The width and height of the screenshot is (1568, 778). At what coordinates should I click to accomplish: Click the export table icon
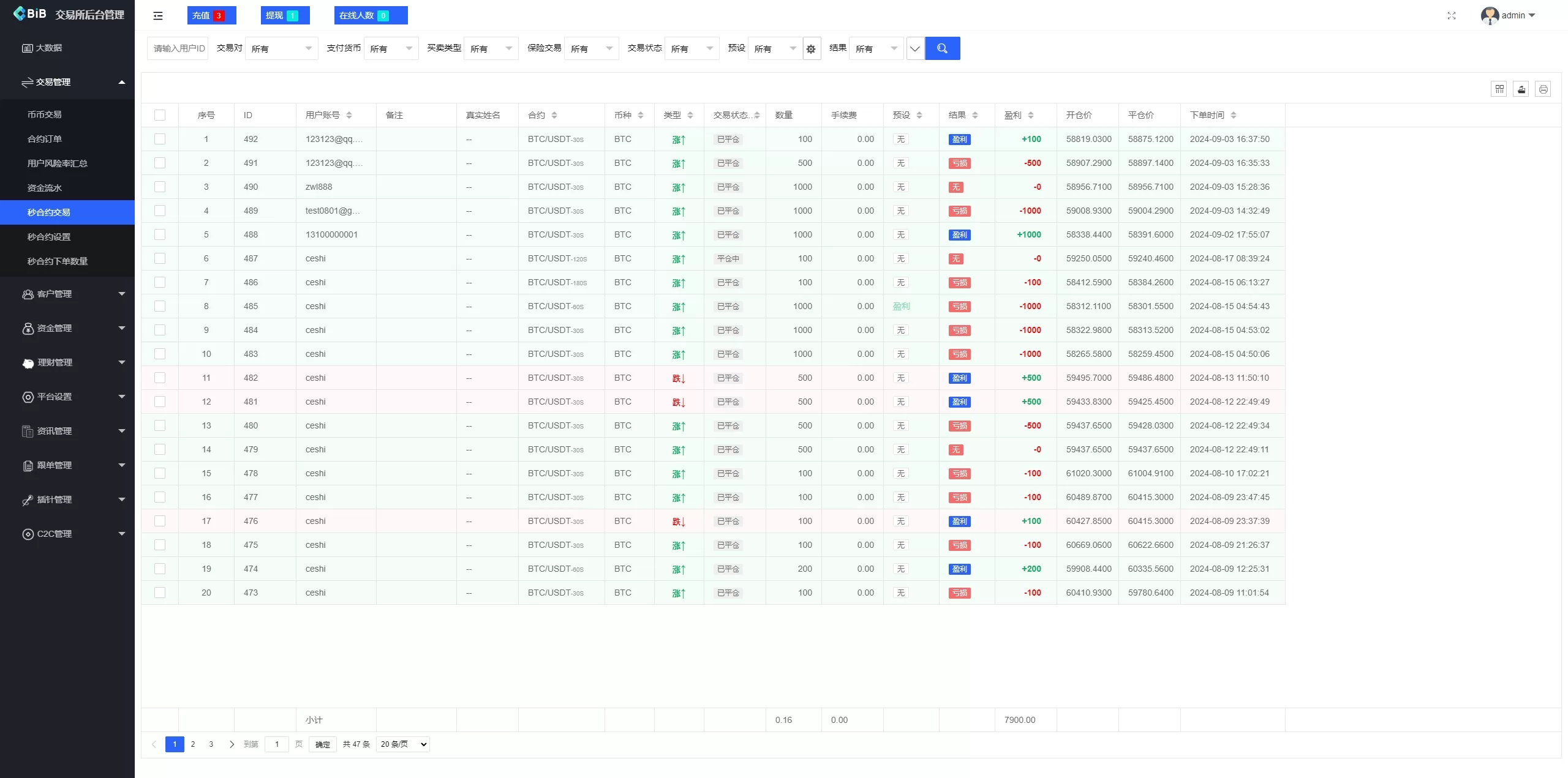1521,89
